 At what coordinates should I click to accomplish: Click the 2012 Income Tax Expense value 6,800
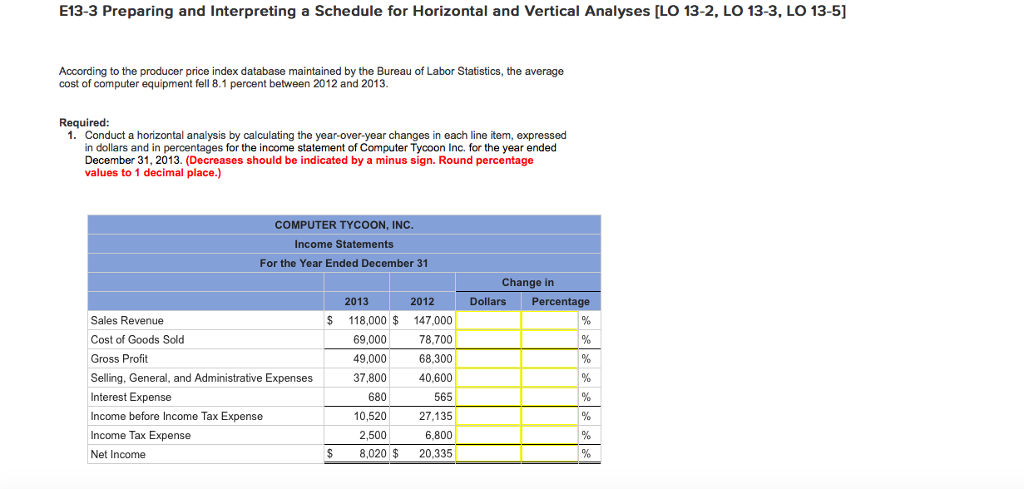(438, 435)
